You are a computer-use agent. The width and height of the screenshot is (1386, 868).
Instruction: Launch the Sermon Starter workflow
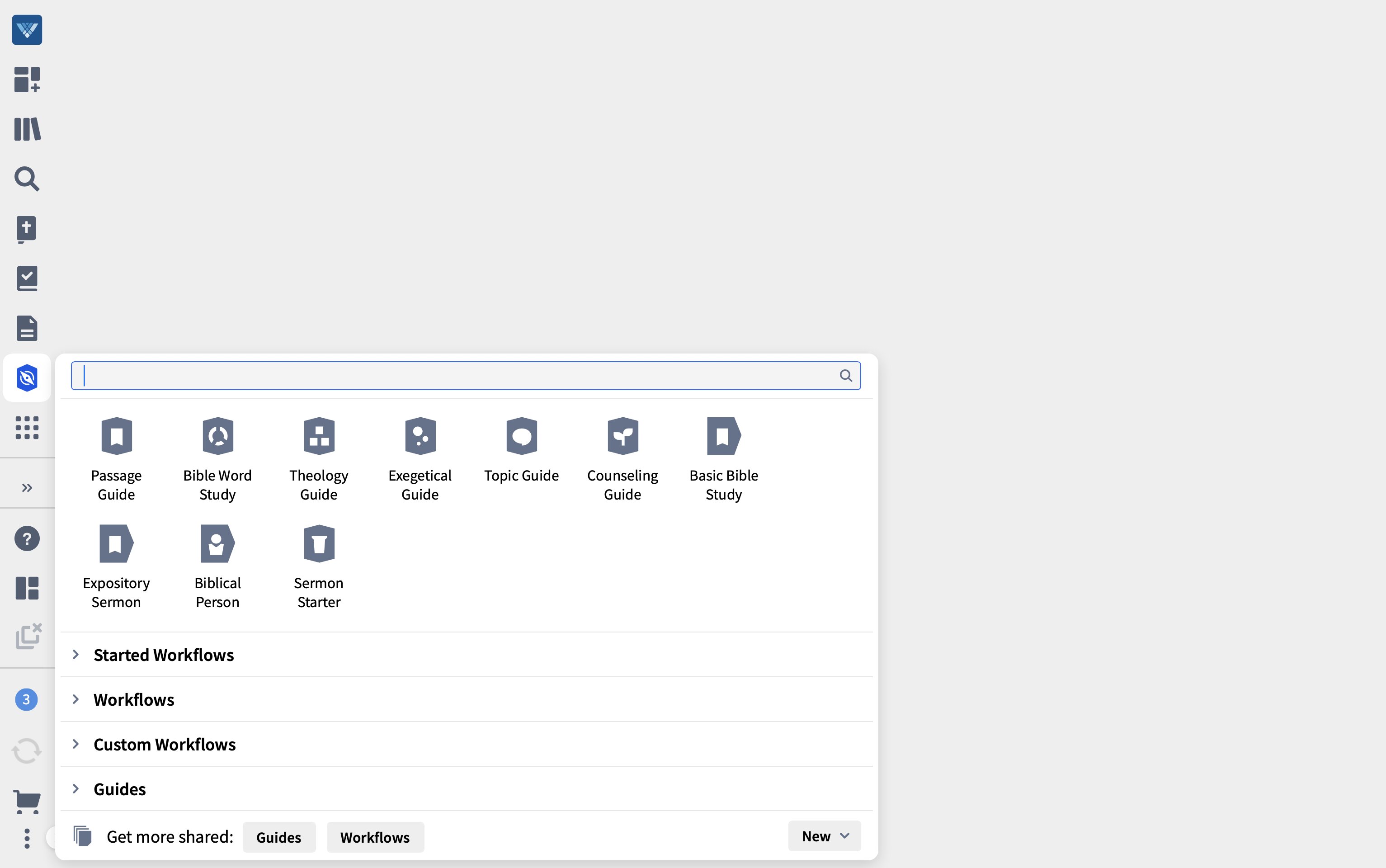(x=319, y=566)
